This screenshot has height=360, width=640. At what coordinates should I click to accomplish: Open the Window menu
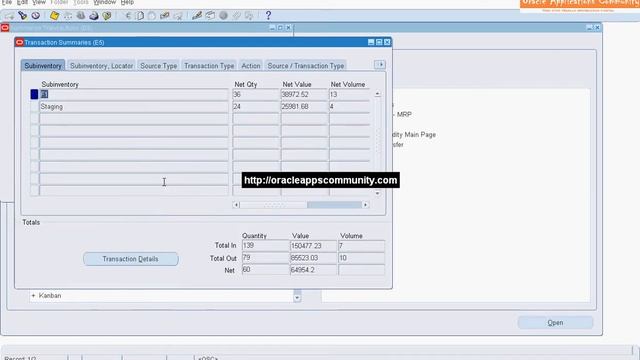coord(104,2)
